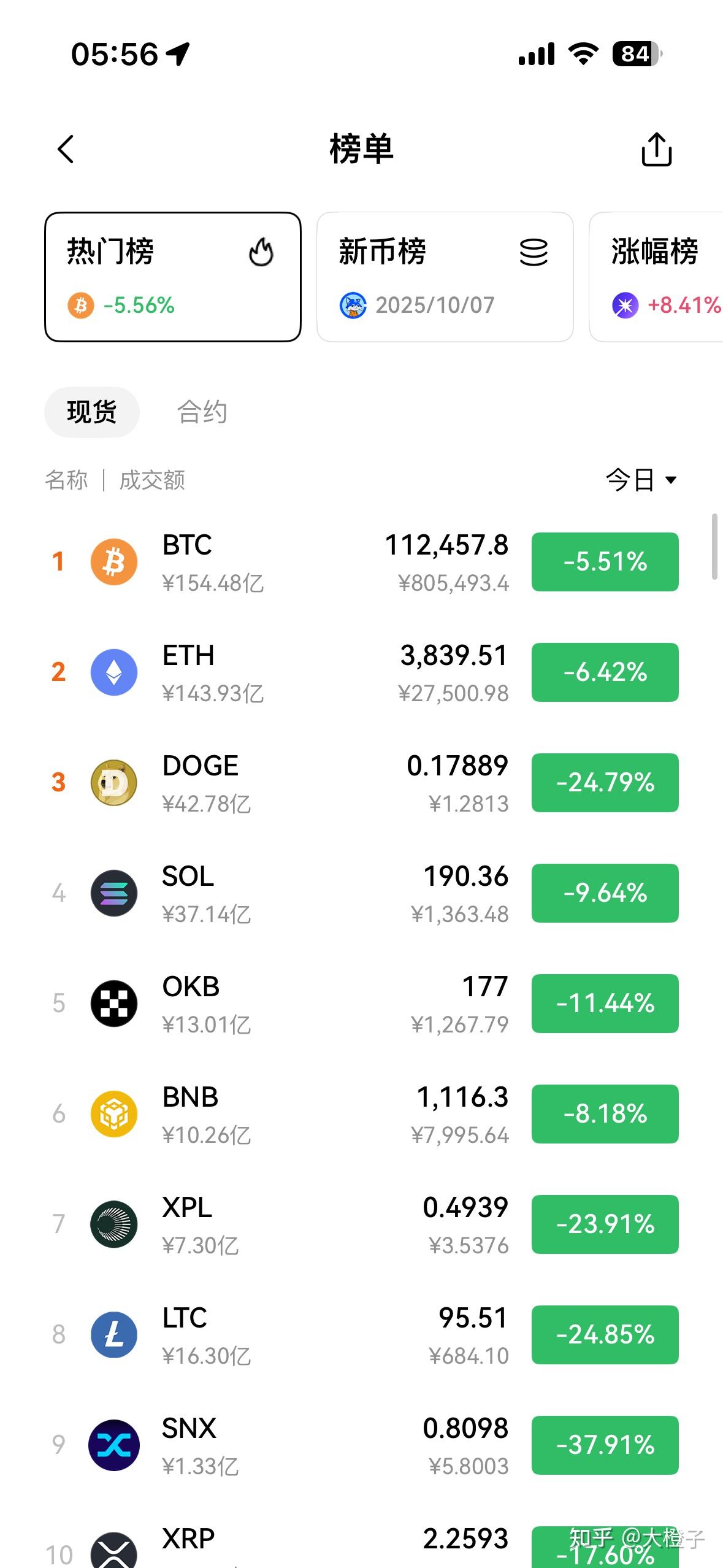The height and width of the screenshot is (1568, 723).
Task: Tap the XPL -23.91% change button
Action: tap(605, 1224)
